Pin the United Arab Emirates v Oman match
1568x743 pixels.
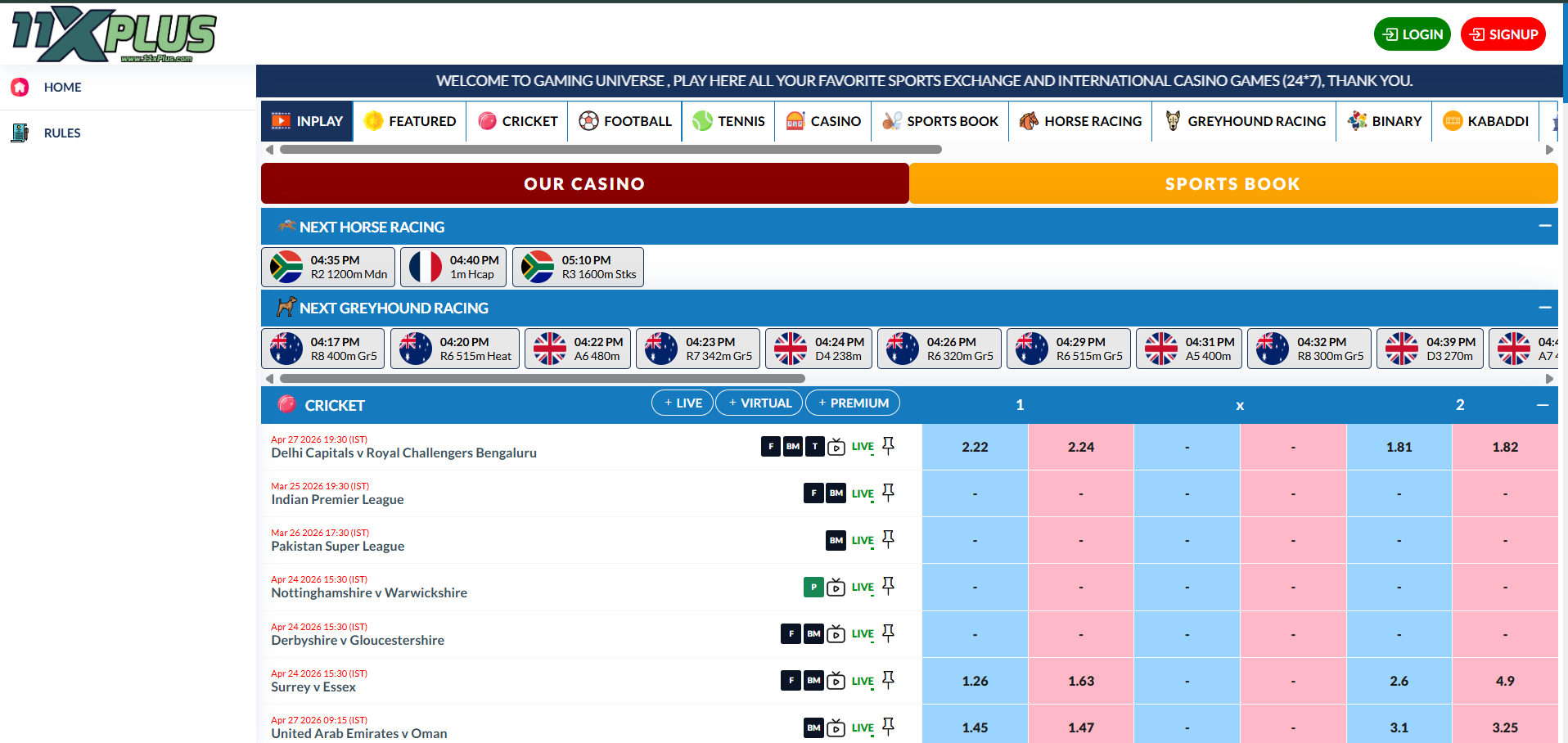click(890, 725)
